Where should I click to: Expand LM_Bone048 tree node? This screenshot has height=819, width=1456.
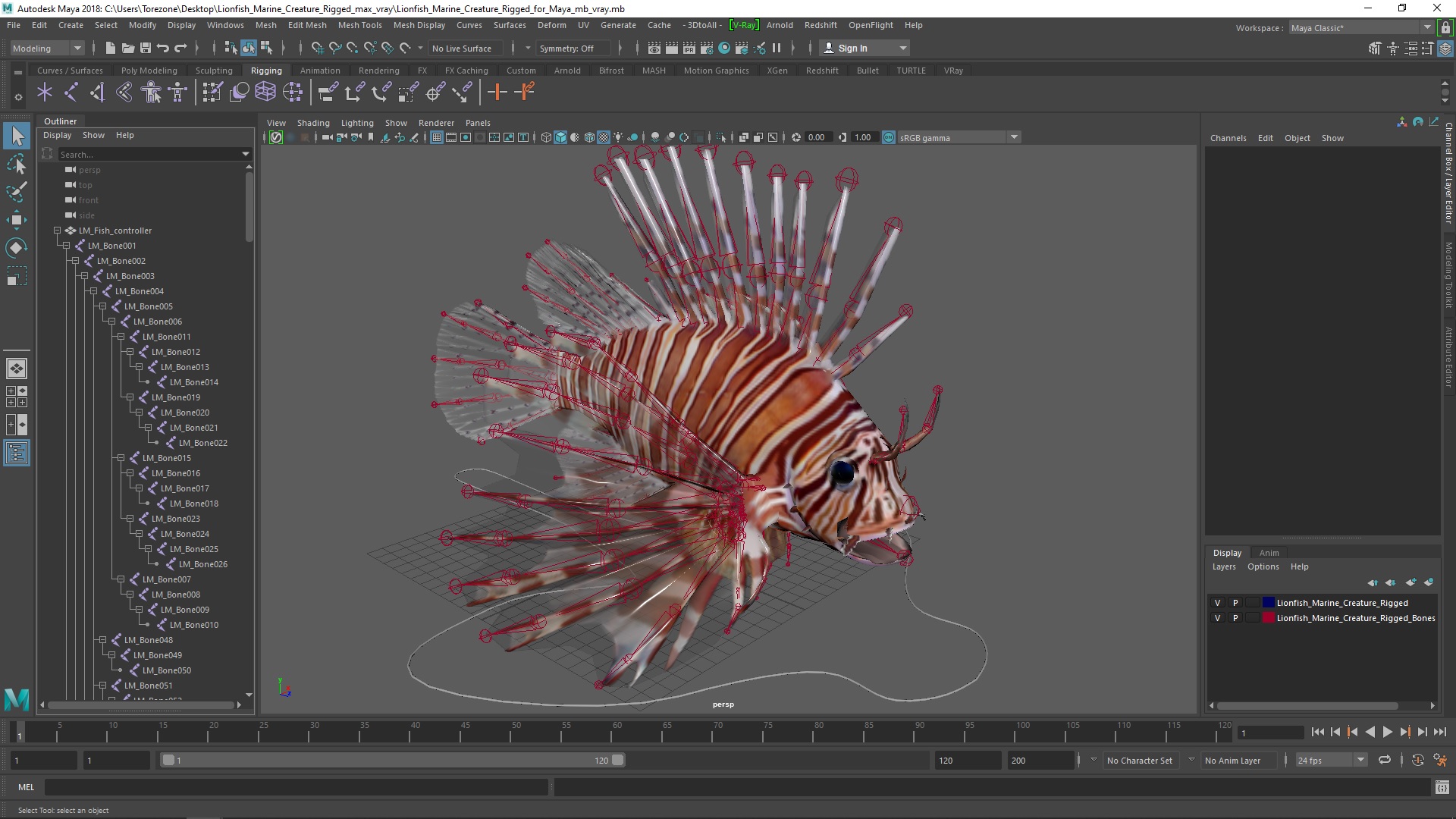pos(101,639)
